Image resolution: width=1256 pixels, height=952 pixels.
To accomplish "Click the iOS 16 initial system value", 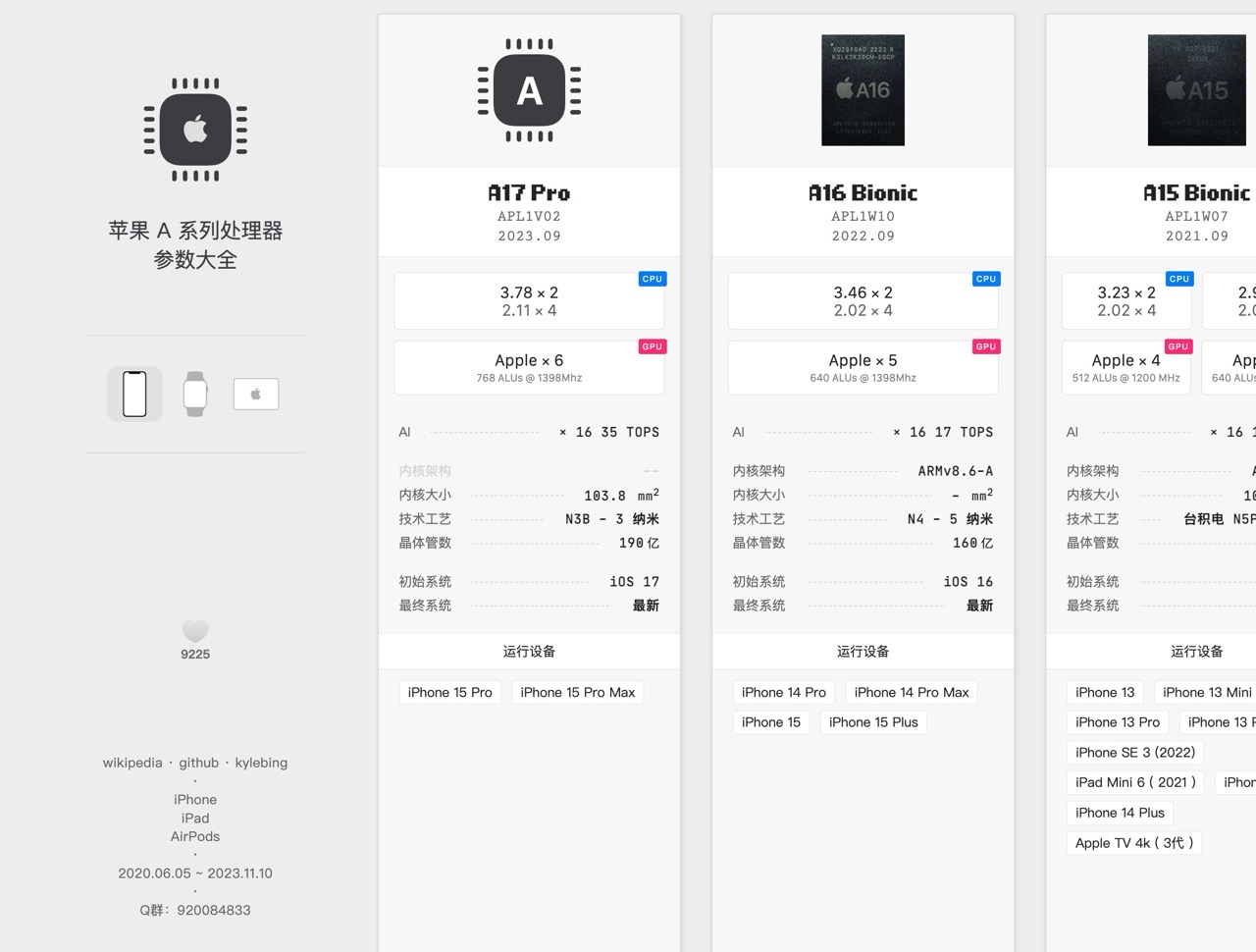I will click(968, 582).
